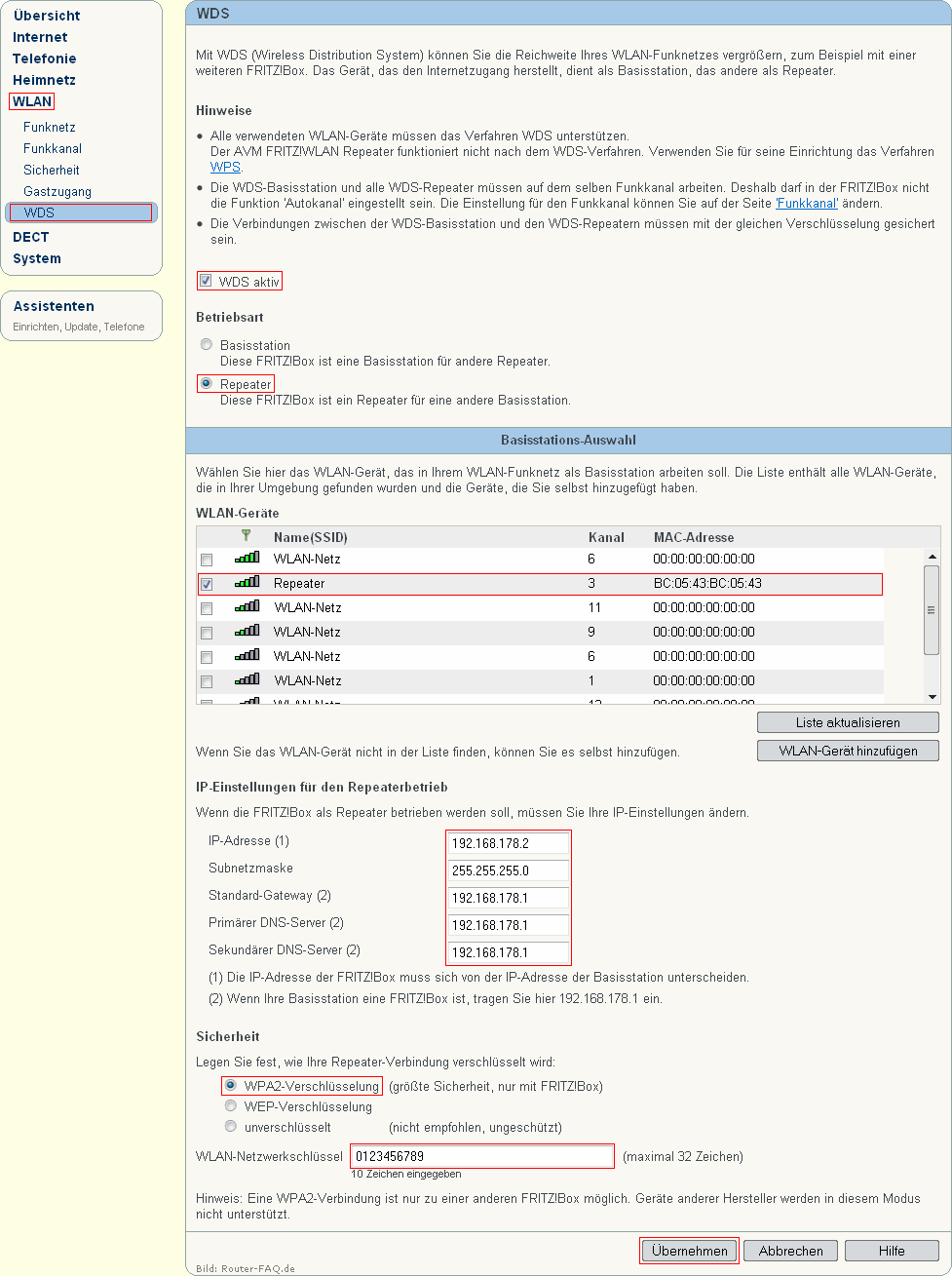Click the MAC address BC:05:43:BC:05:43
952x1276 pixels.
point(707,583)
